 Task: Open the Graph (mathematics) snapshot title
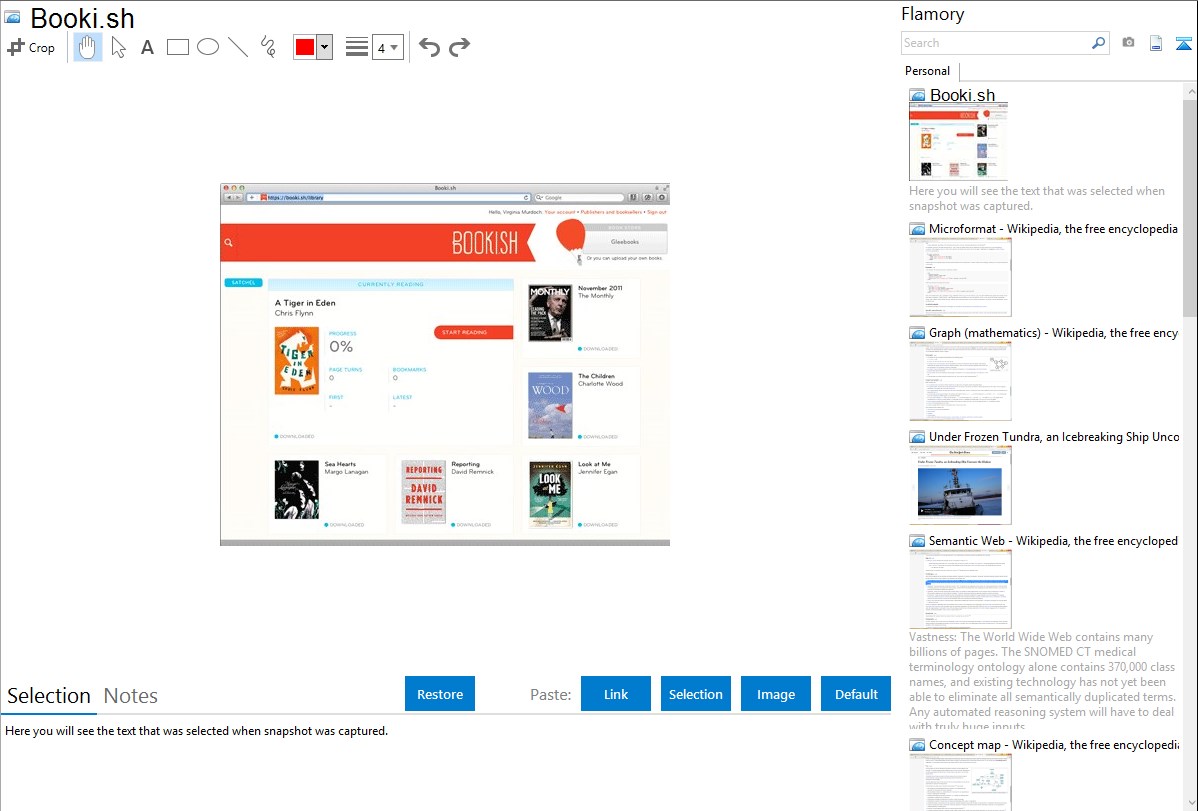1053,333
